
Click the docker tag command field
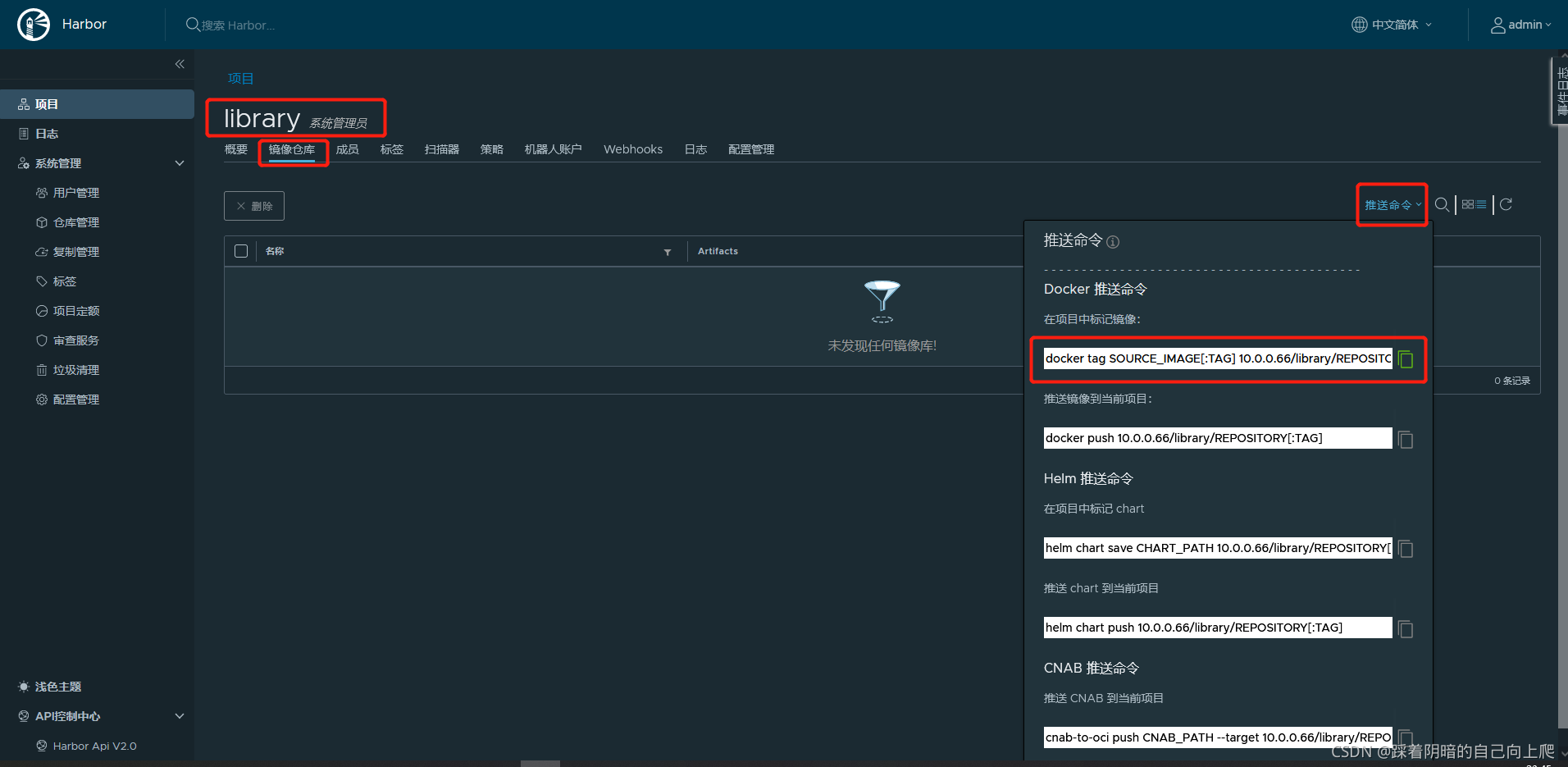(1218, 358)
